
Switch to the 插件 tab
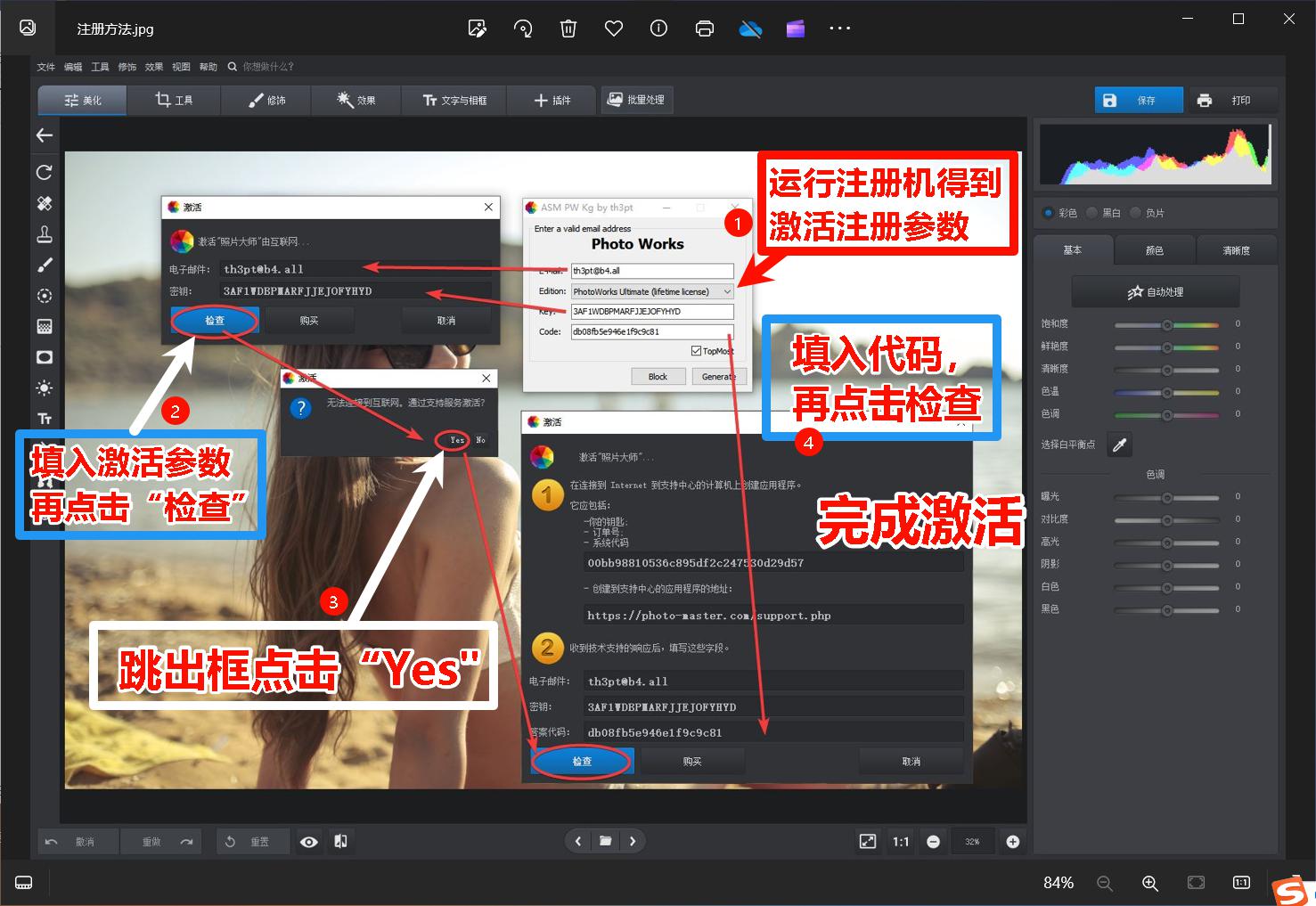click(552, 101)
